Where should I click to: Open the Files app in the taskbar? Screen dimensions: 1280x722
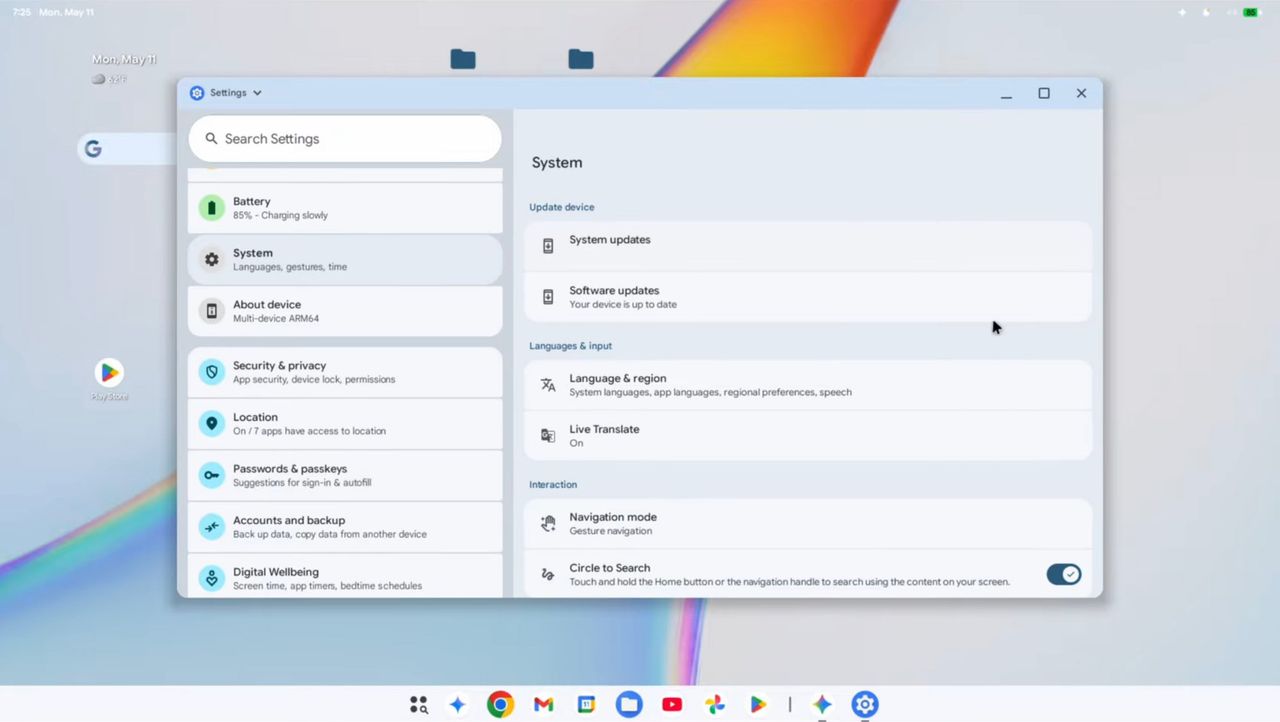click(629, 705)
